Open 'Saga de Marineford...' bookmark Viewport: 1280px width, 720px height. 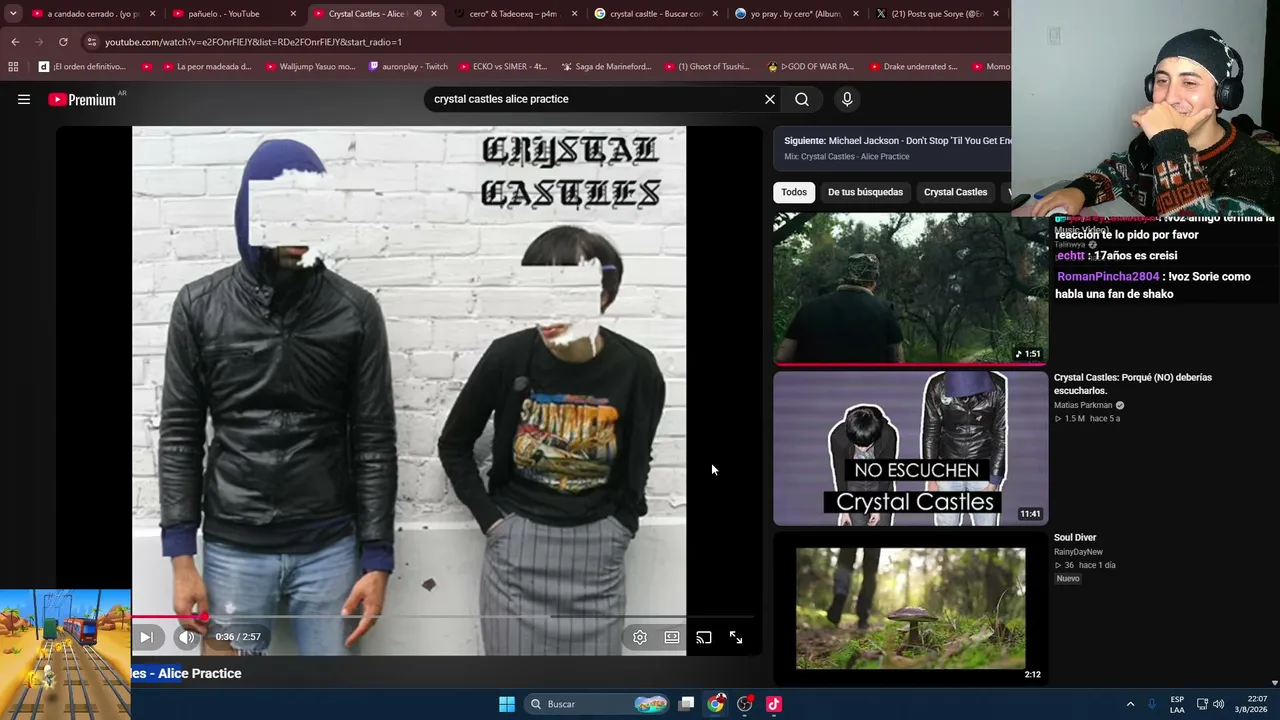pyautogui.click(x=606, y=67)
